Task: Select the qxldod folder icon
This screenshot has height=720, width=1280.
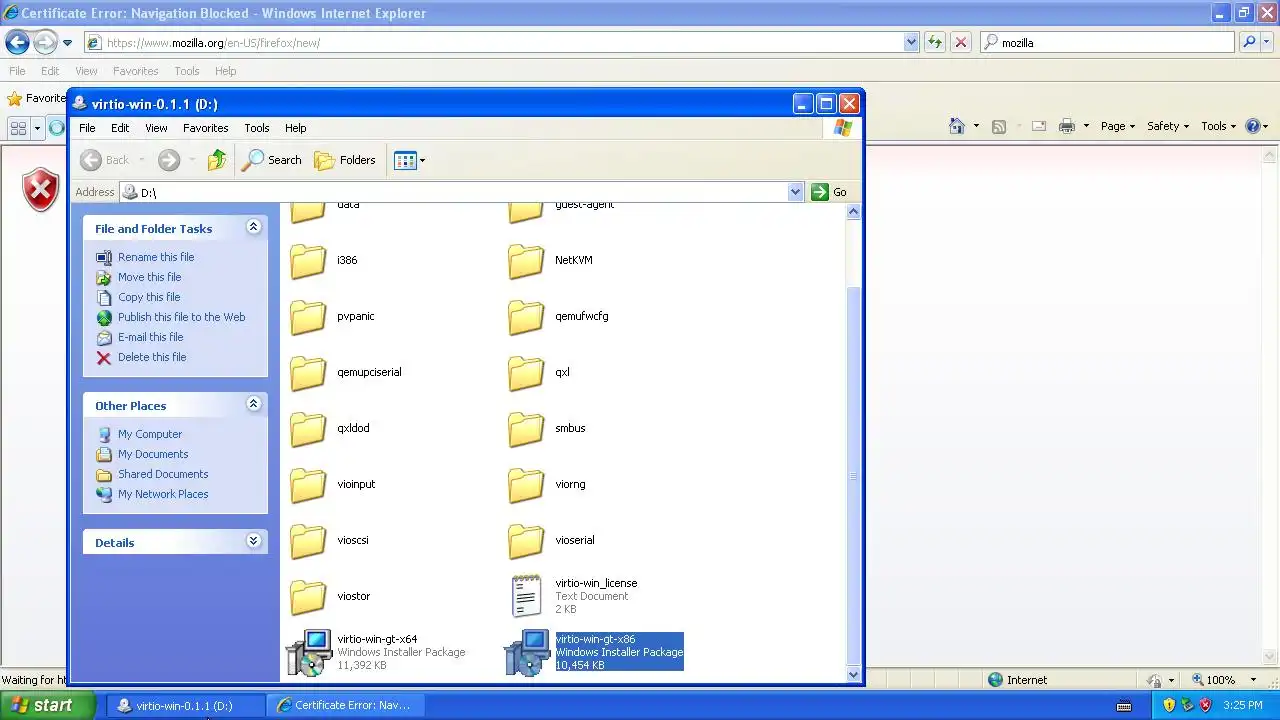Action: pos(308,428)
